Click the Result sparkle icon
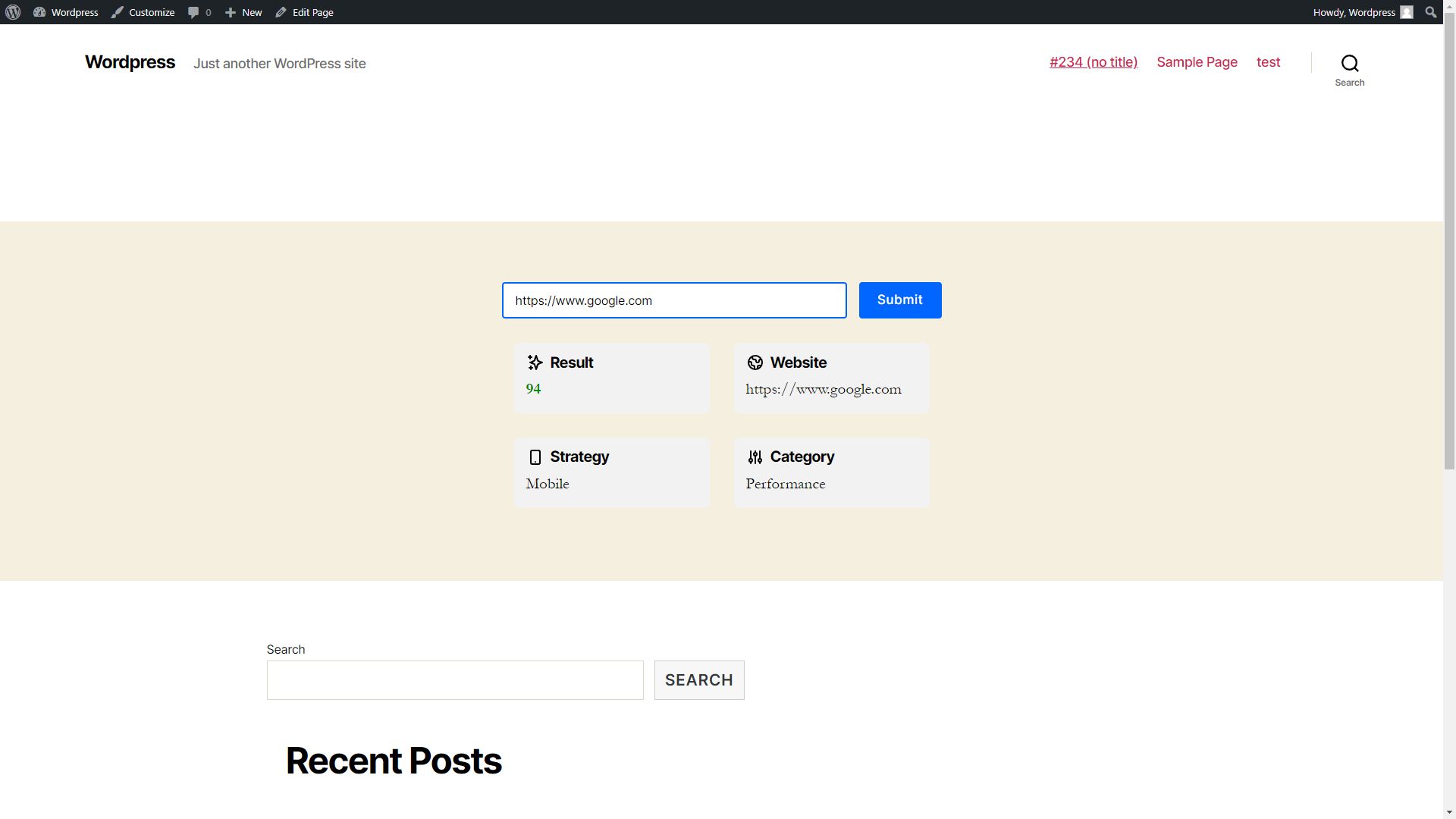Viewport: 1456px width, 819px height. [x=535, y=362]
